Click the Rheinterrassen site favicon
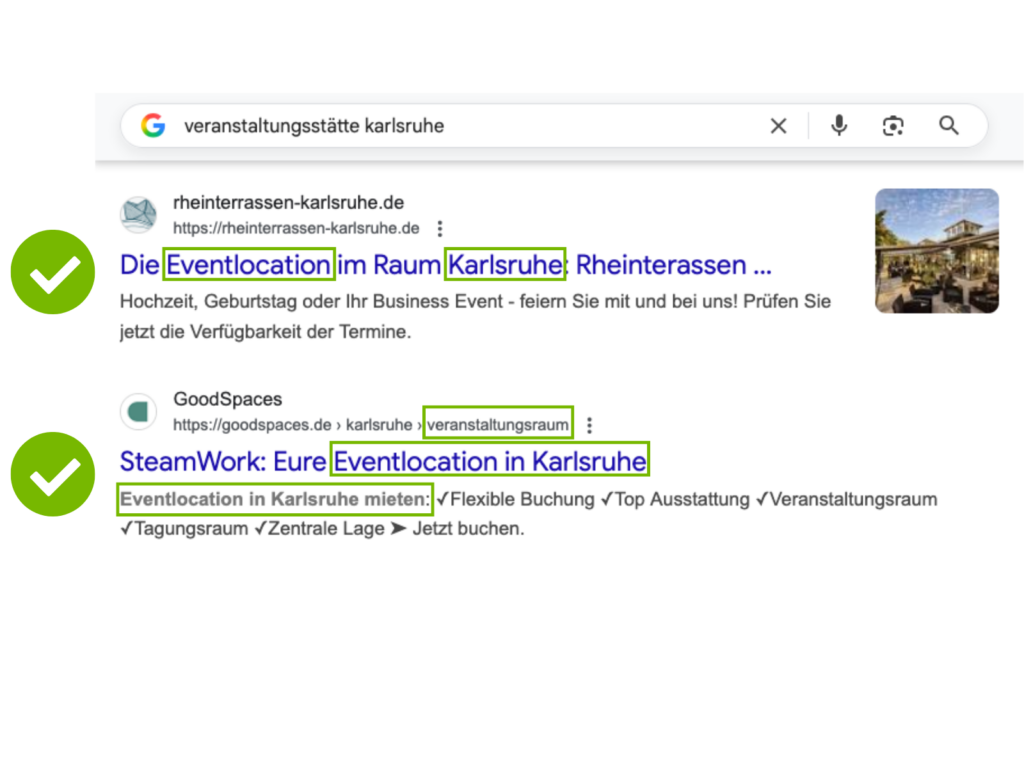1024x768 pixels. click(138, 214)
